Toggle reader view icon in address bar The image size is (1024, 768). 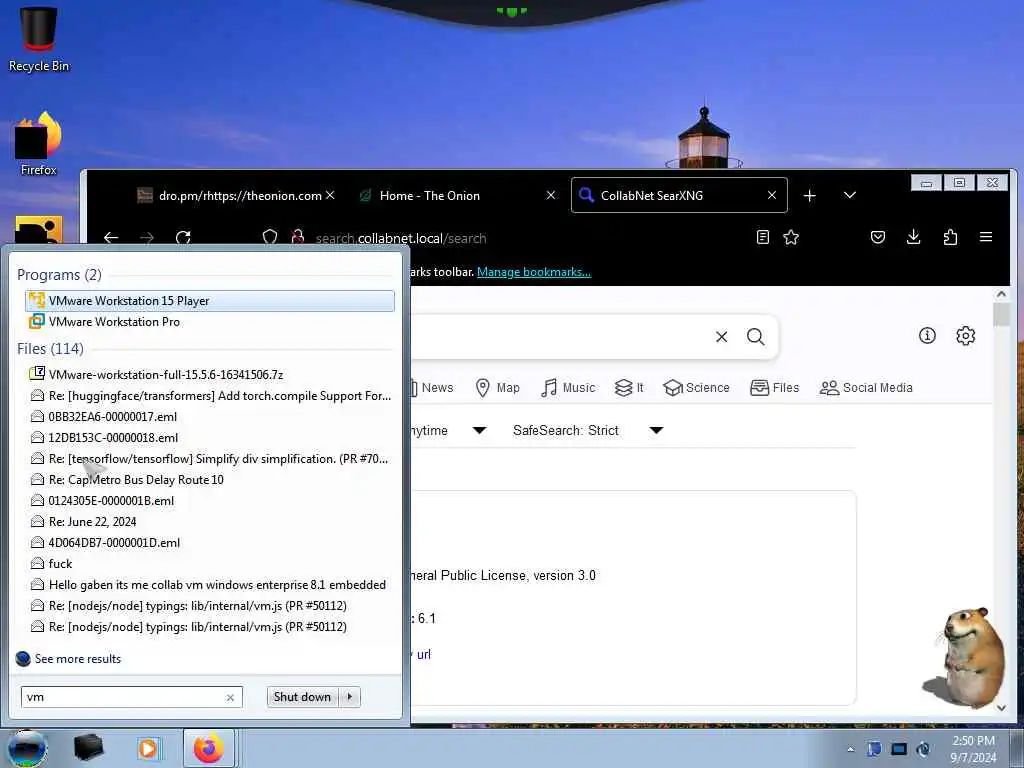click(762, 237)
